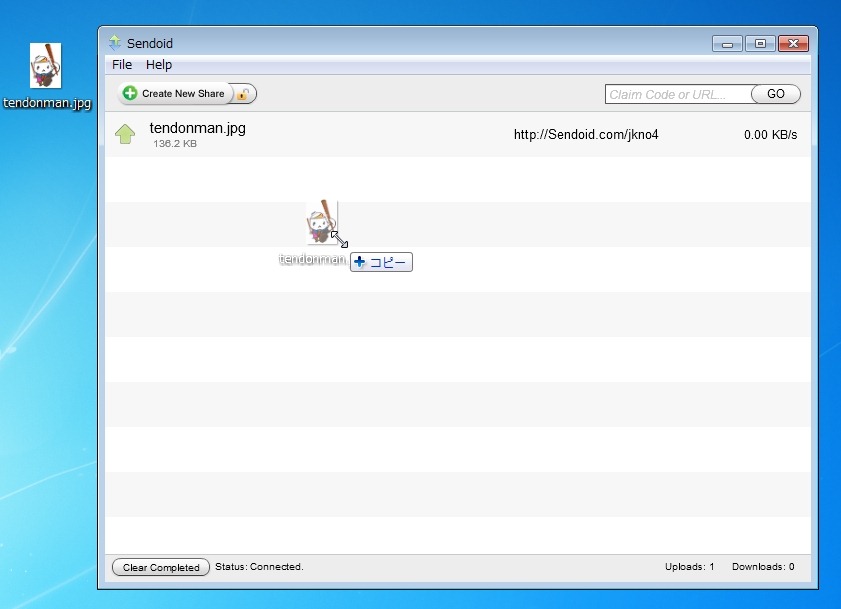Minimize the Sendoid window

(727, 43)
